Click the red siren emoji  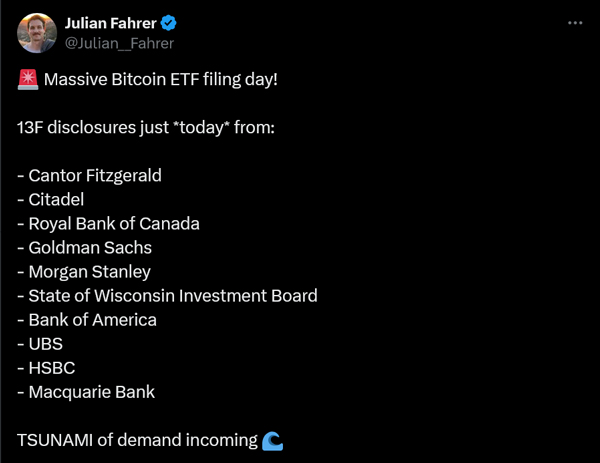[x=27, y=78]
